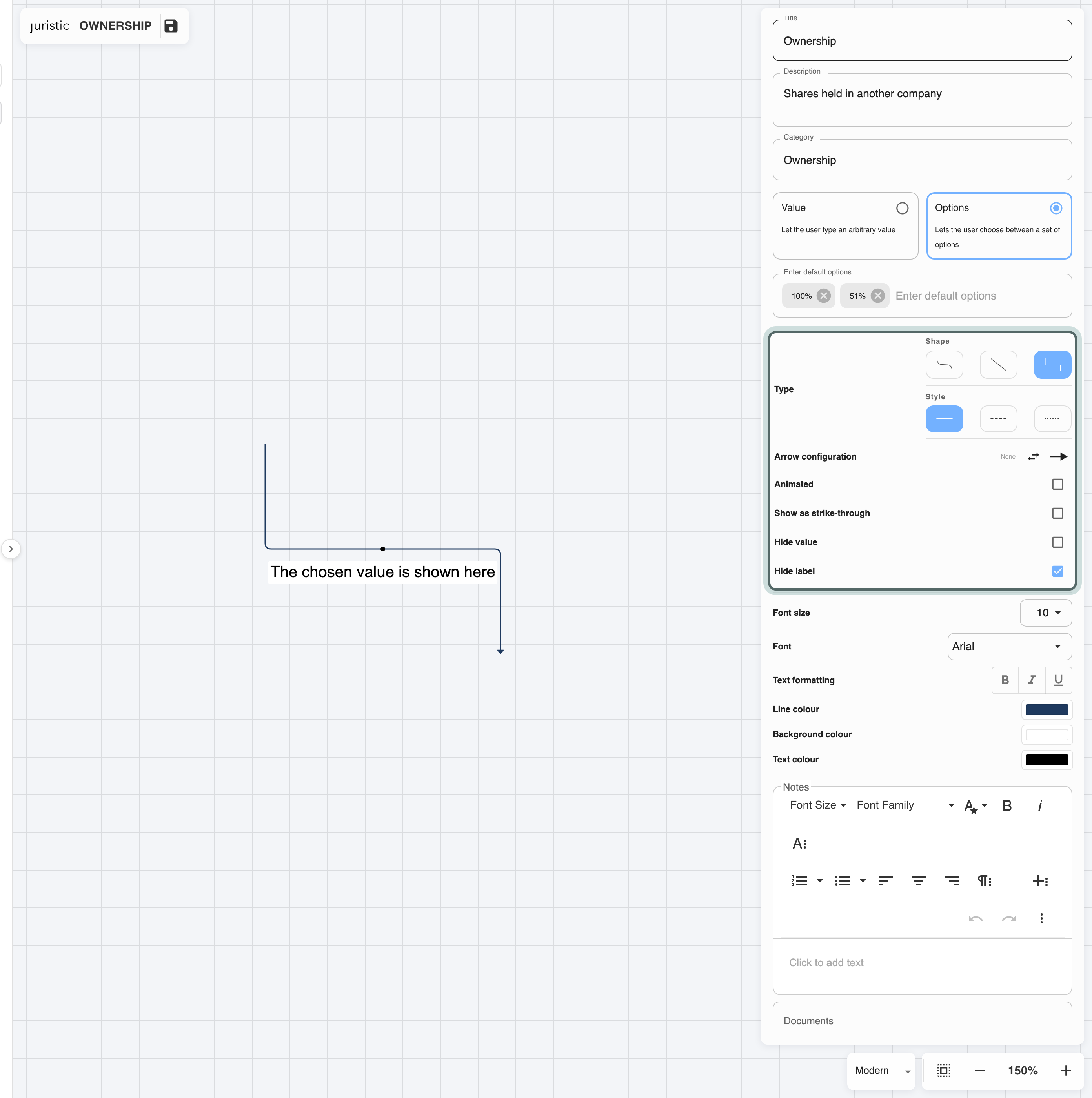Viewport: 1092px width, 1098px height.
Task: Click the save disk icon
Action: pyautogui.click(x=171, y=25)
